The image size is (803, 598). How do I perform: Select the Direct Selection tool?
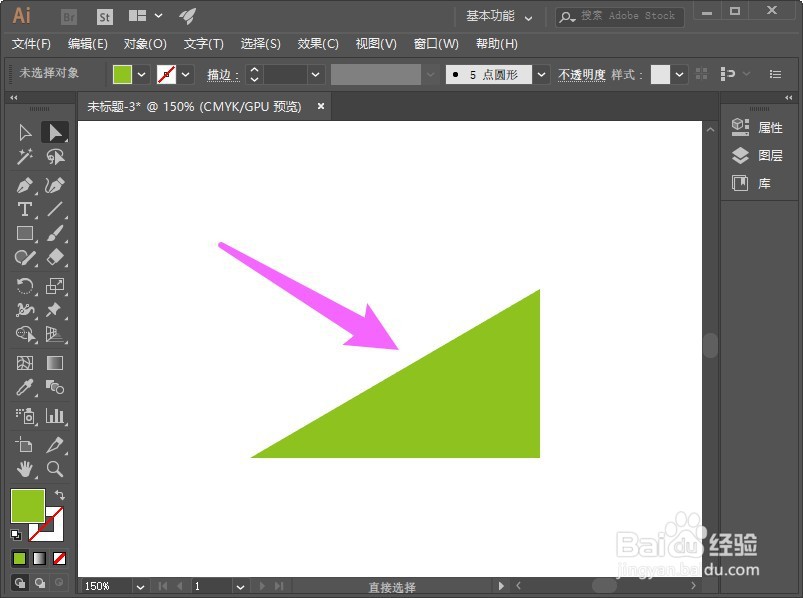point(55,133)
